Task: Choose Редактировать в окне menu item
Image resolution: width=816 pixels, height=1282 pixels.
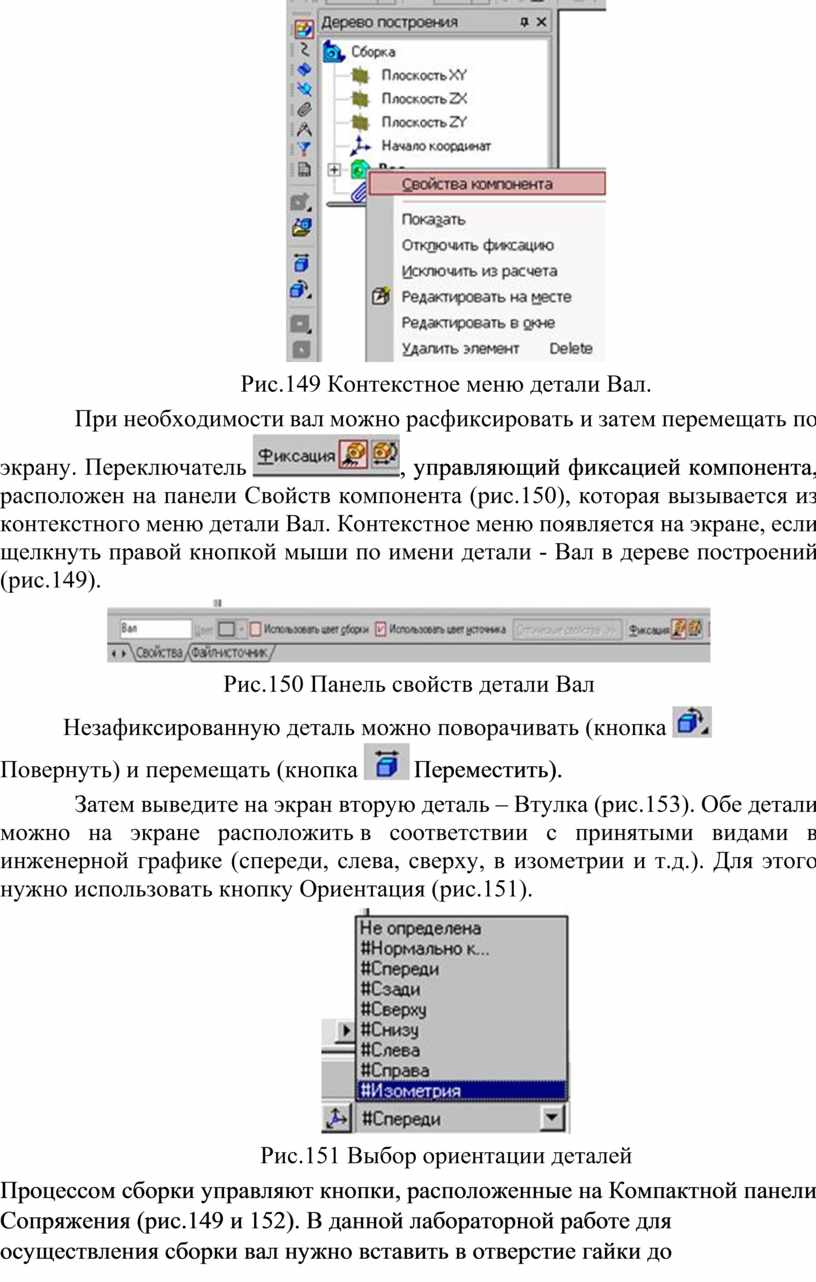Action: point(478,323)
